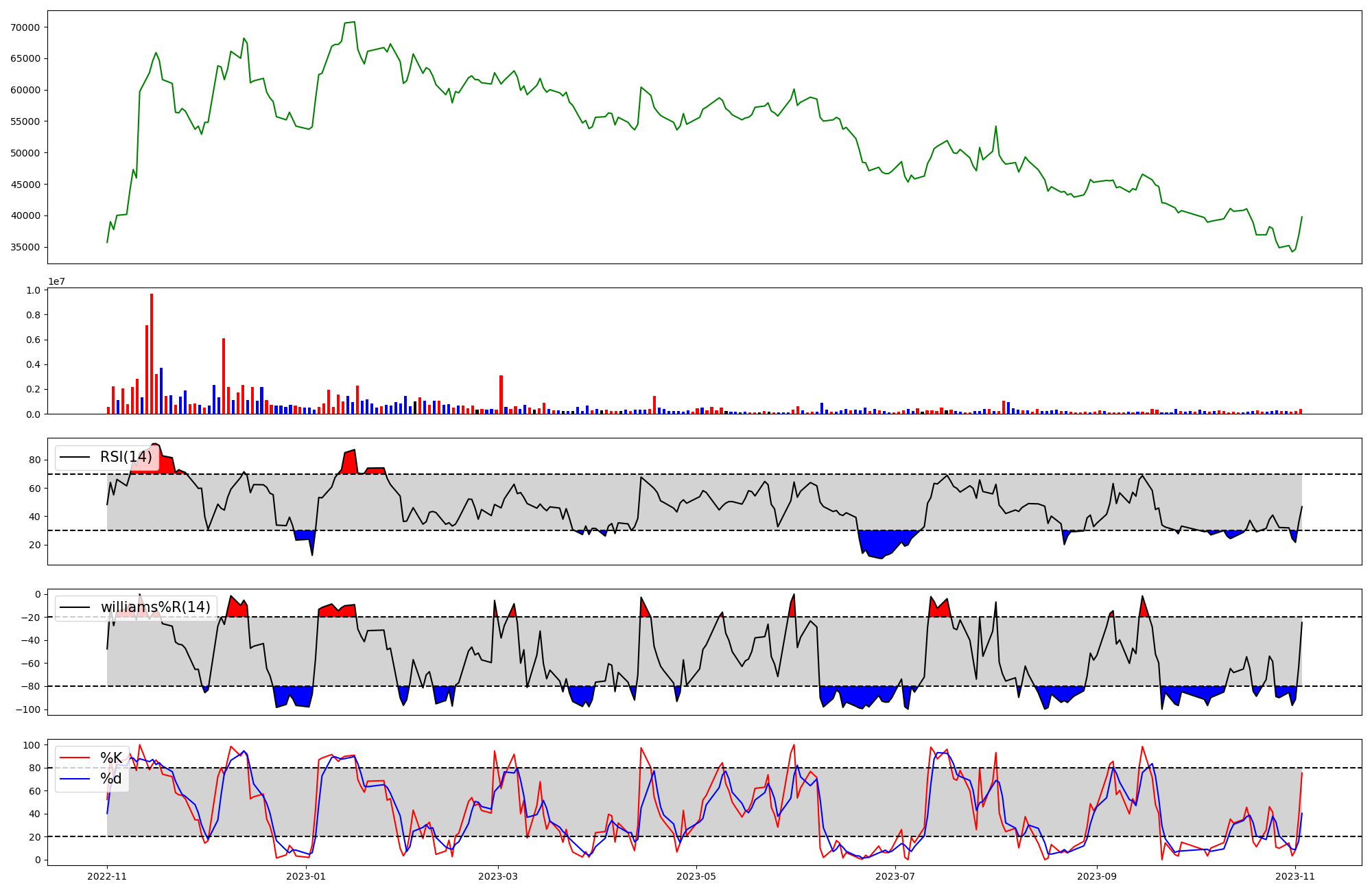Select the 2023-07 date tick label
This screenshot has height=892, width=1372.
[896, 876]
